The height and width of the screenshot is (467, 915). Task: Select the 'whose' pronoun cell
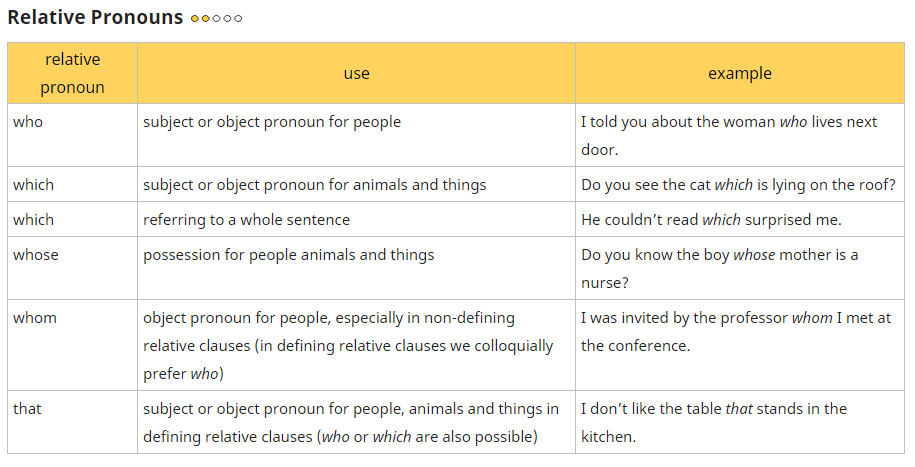[x=36, y=255]
